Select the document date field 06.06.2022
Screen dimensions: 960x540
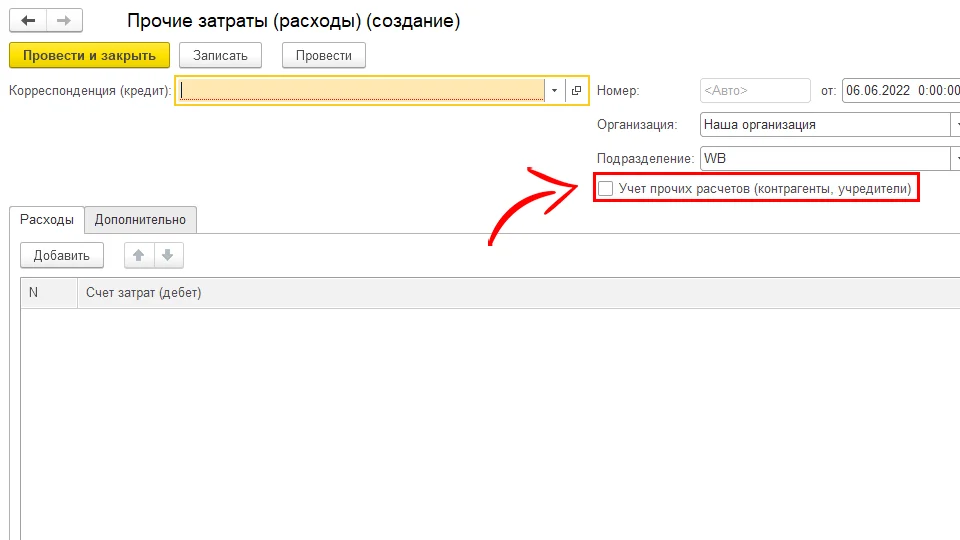[898, 91]
